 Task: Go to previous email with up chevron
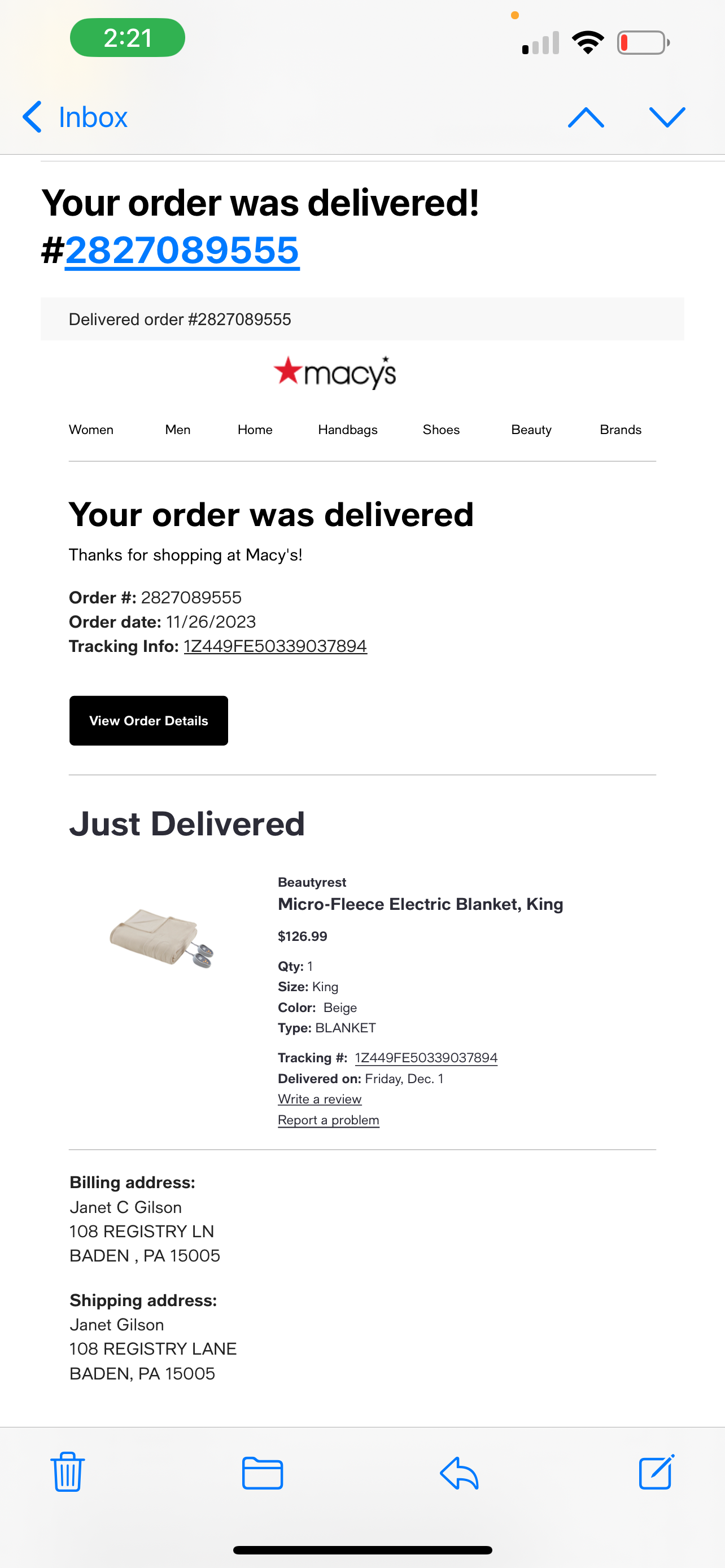586,117
